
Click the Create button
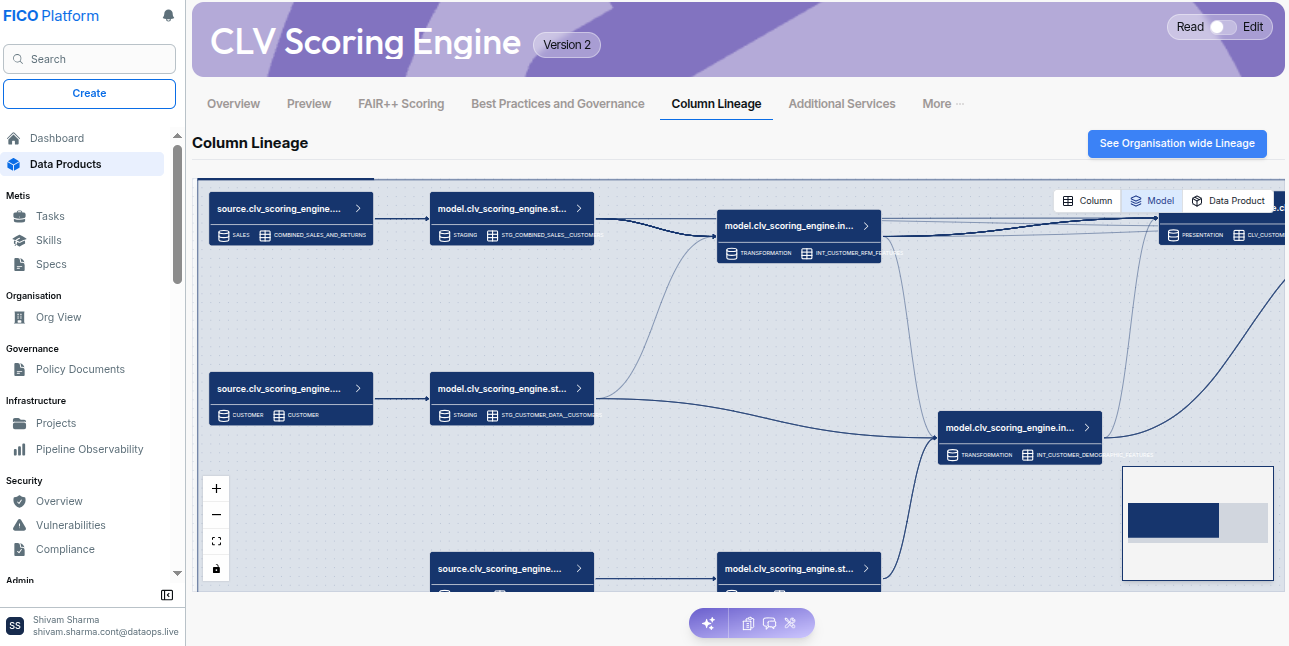point(89,93)
